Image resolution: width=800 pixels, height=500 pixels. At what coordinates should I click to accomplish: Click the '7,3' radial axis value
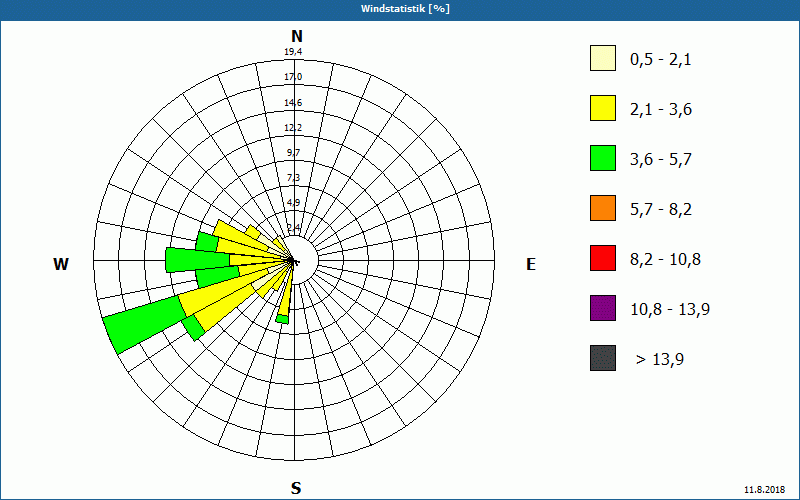[x=293, y=178]
